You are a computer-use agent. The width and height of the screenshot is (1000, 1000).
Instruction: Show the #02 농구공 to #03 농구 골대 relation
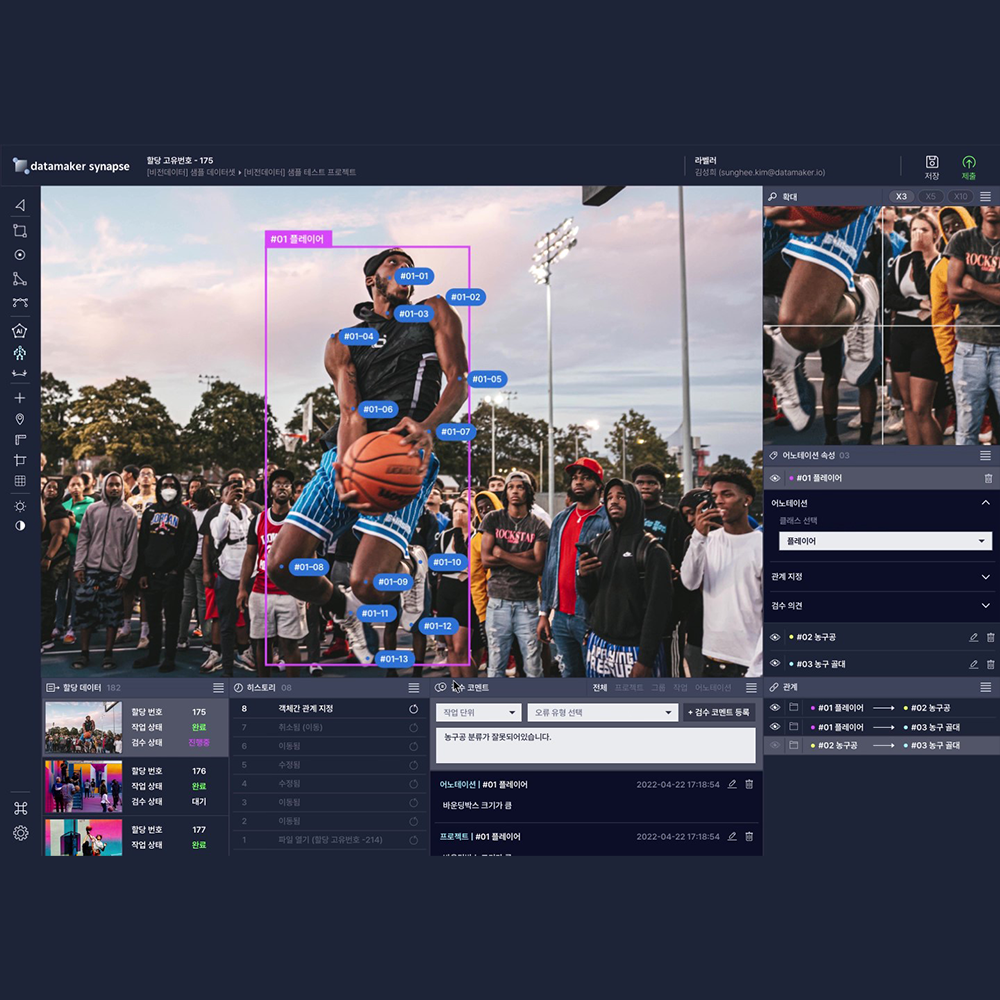(775, 745)
